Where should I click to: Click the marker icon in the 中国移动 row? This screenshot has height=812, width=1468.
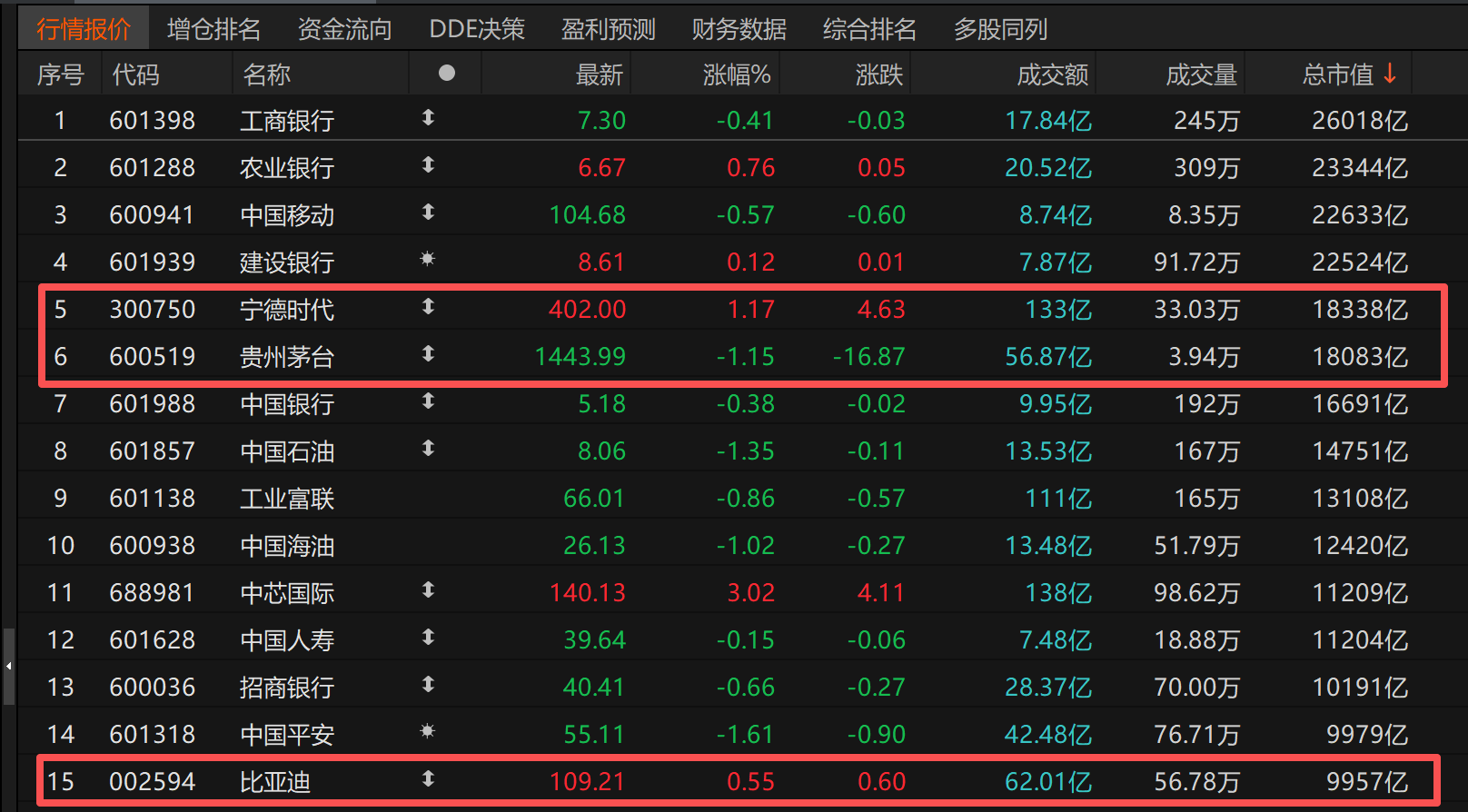pos(428,213)
